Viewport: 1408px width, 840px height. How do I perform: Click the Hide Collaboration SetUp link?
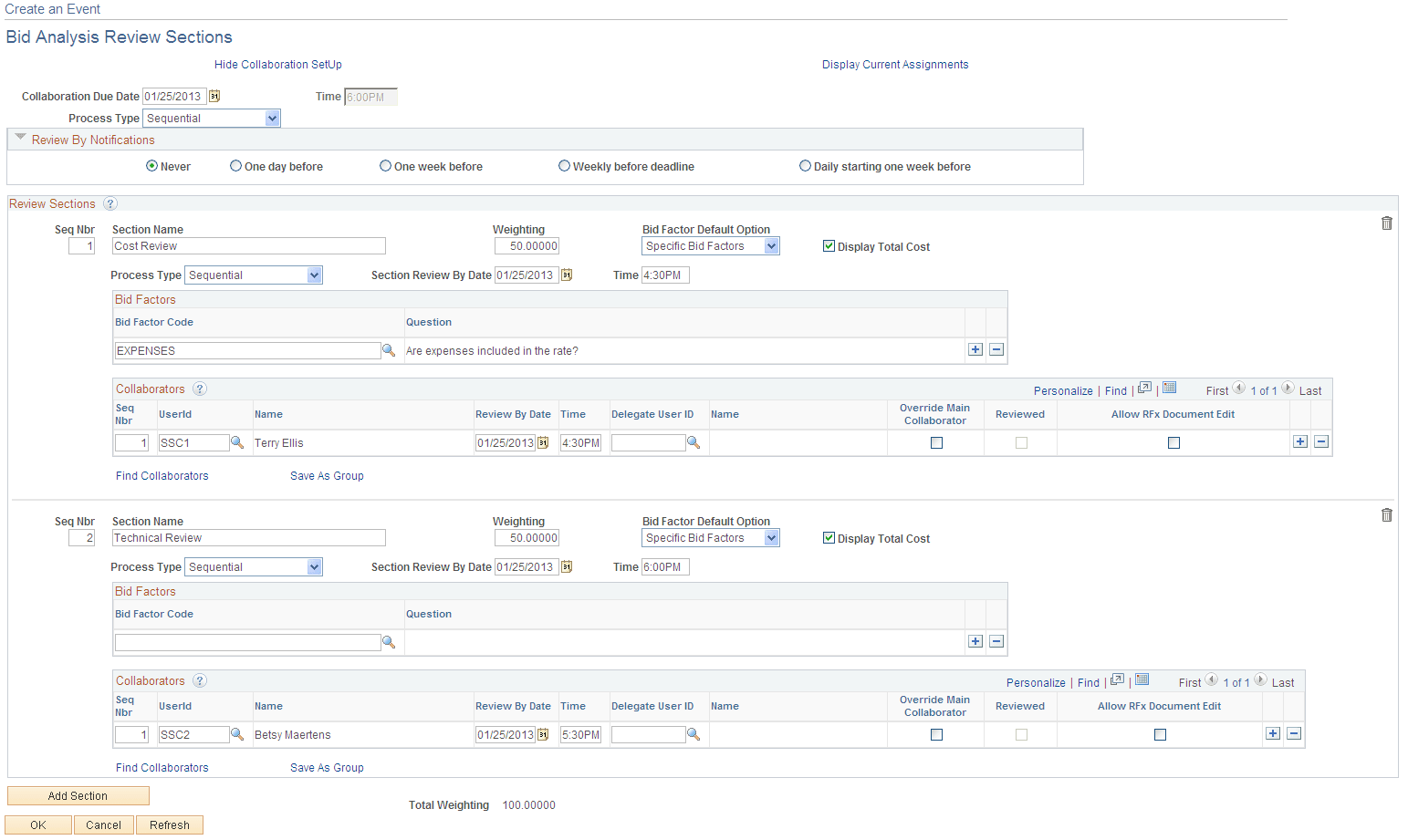277,64
